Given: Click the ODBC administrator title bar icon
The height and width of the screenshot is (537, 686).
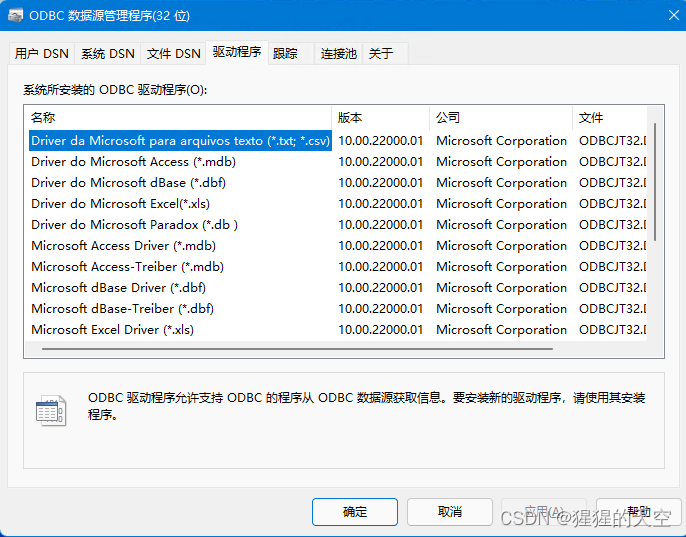Looking at the screenshot, I should point(15,16).
